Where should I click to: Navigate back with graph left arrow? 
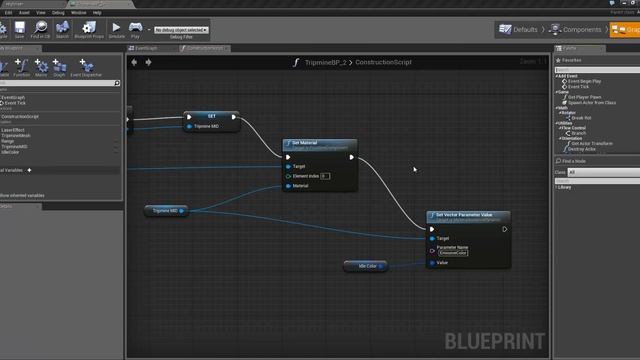(x=134, y=62)
